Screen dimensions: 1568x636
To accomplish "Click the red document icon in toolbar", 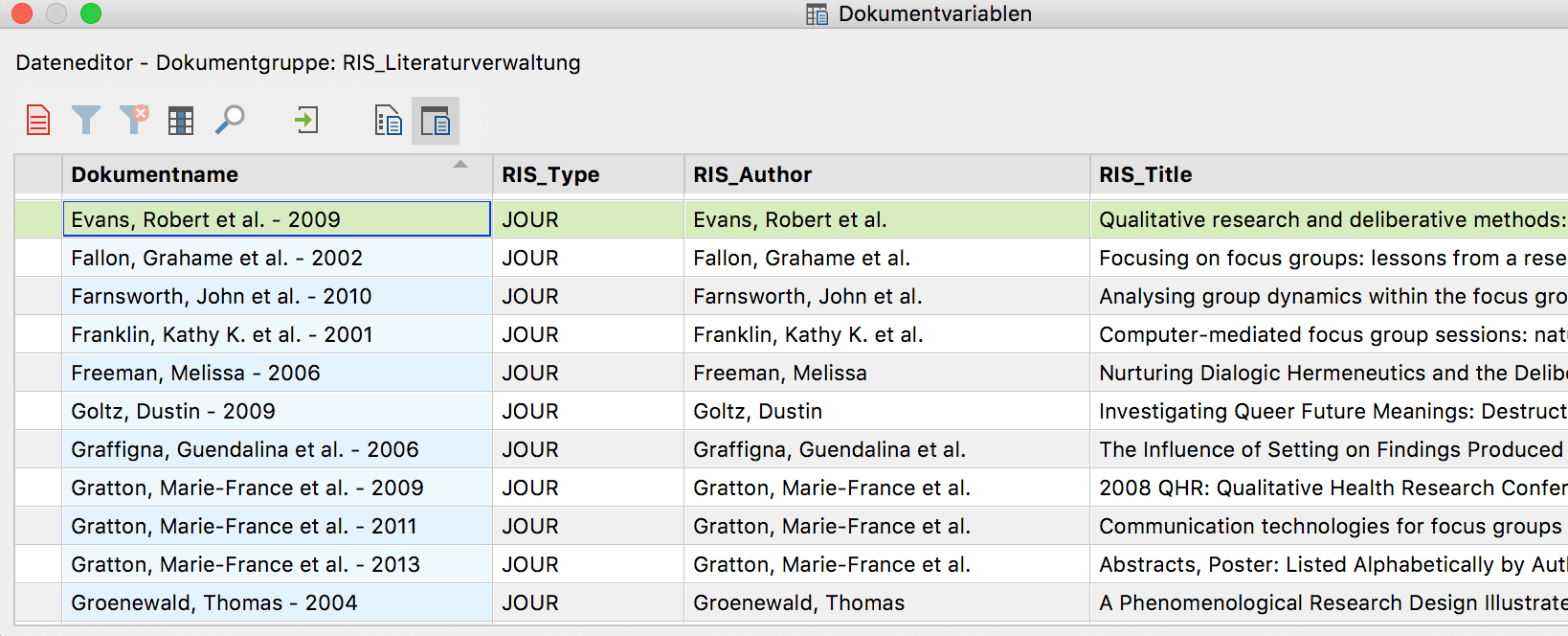I will tap(38, 121).
